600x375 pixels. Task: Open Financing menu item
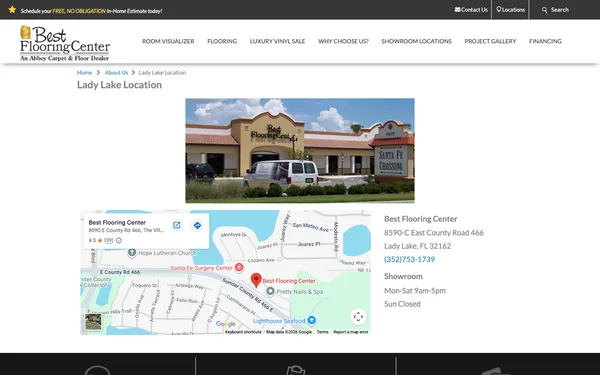(x=545, y=41)
